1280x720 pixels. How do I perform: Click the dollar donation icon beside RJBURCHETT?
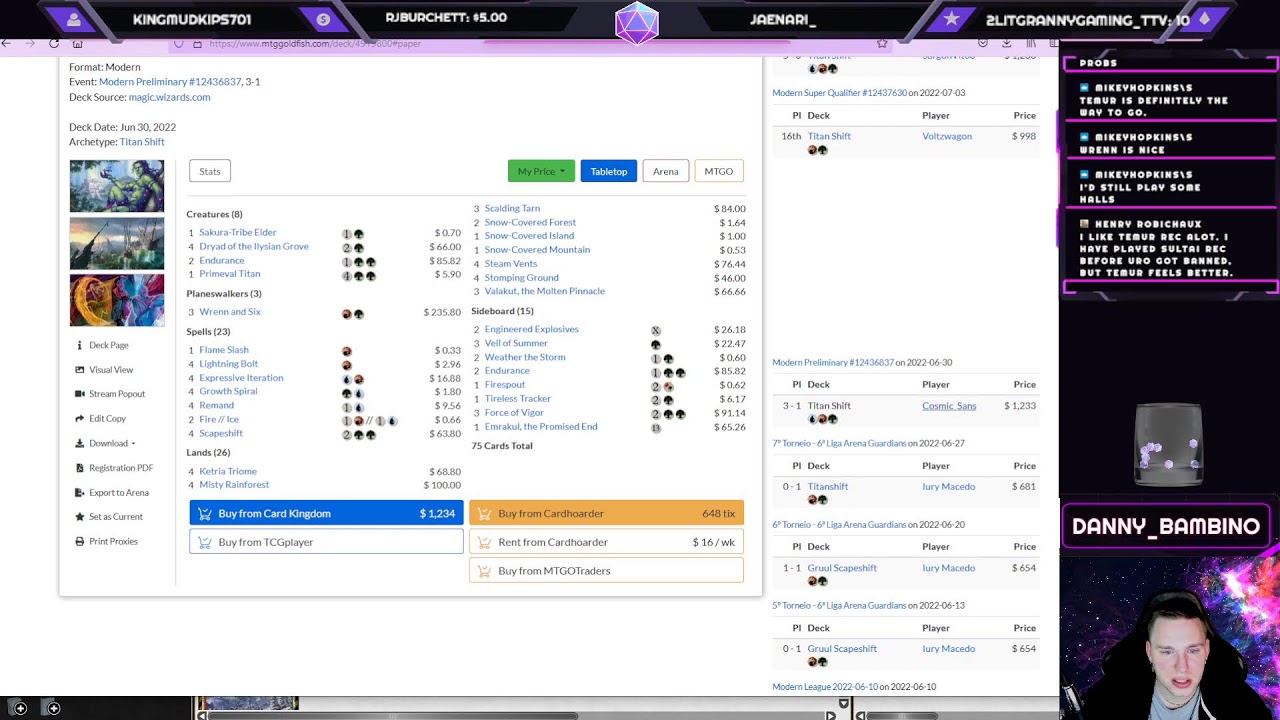323,19
